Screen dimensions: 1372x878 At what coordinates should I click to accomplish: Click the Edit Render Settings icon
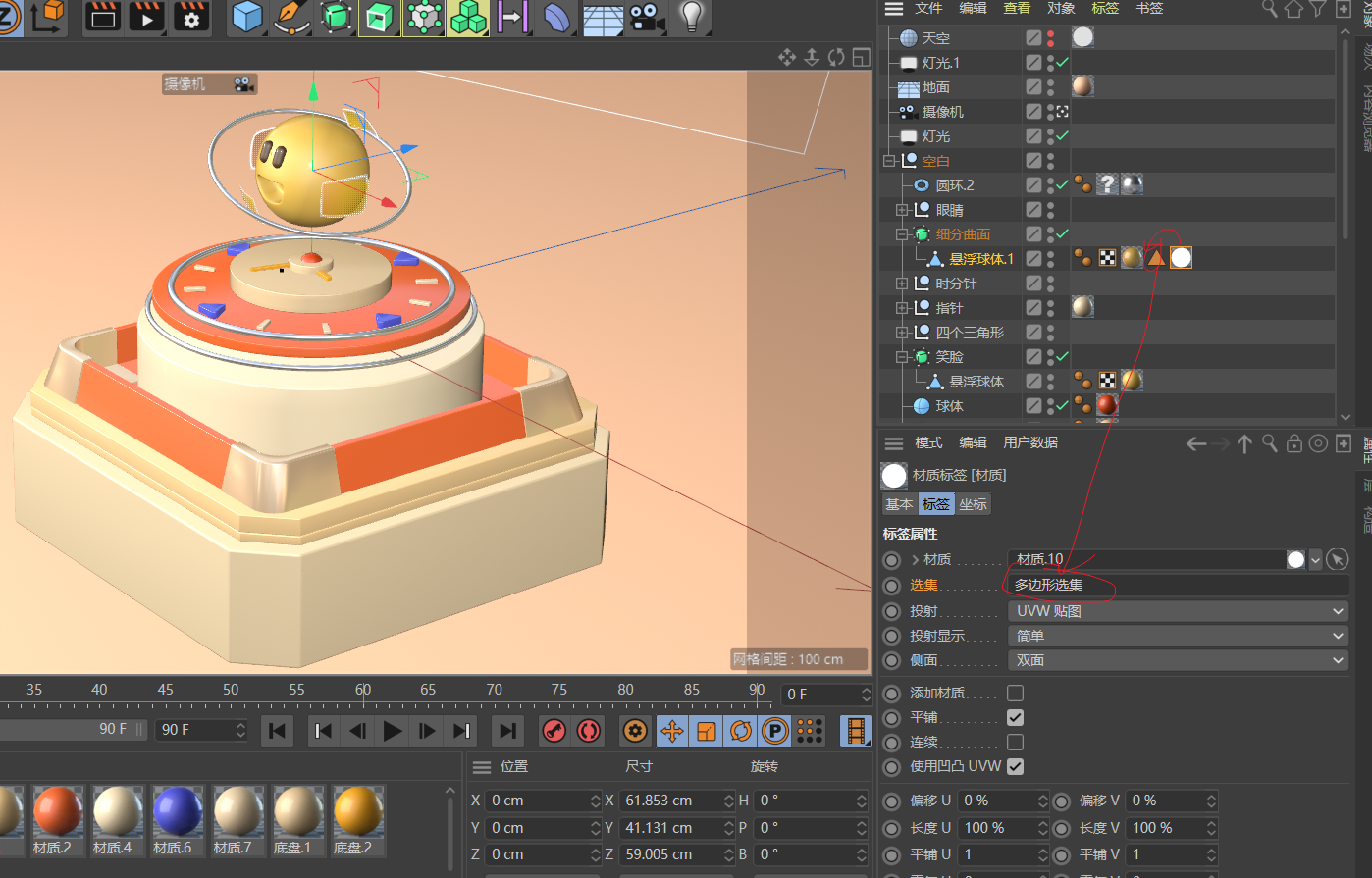point(191,17)
